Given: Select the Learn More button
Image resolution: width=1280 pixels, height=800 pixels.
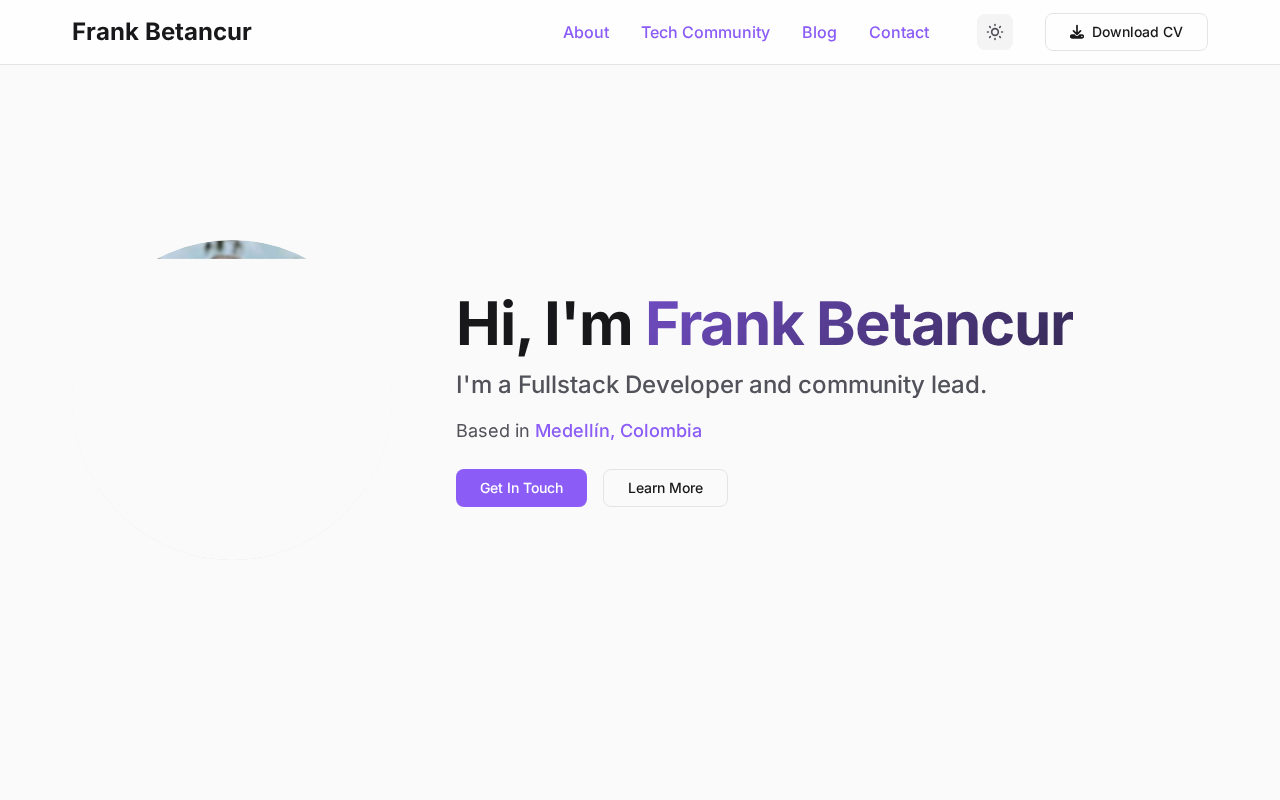Looking at the screenshot, I should click(665, 488).
